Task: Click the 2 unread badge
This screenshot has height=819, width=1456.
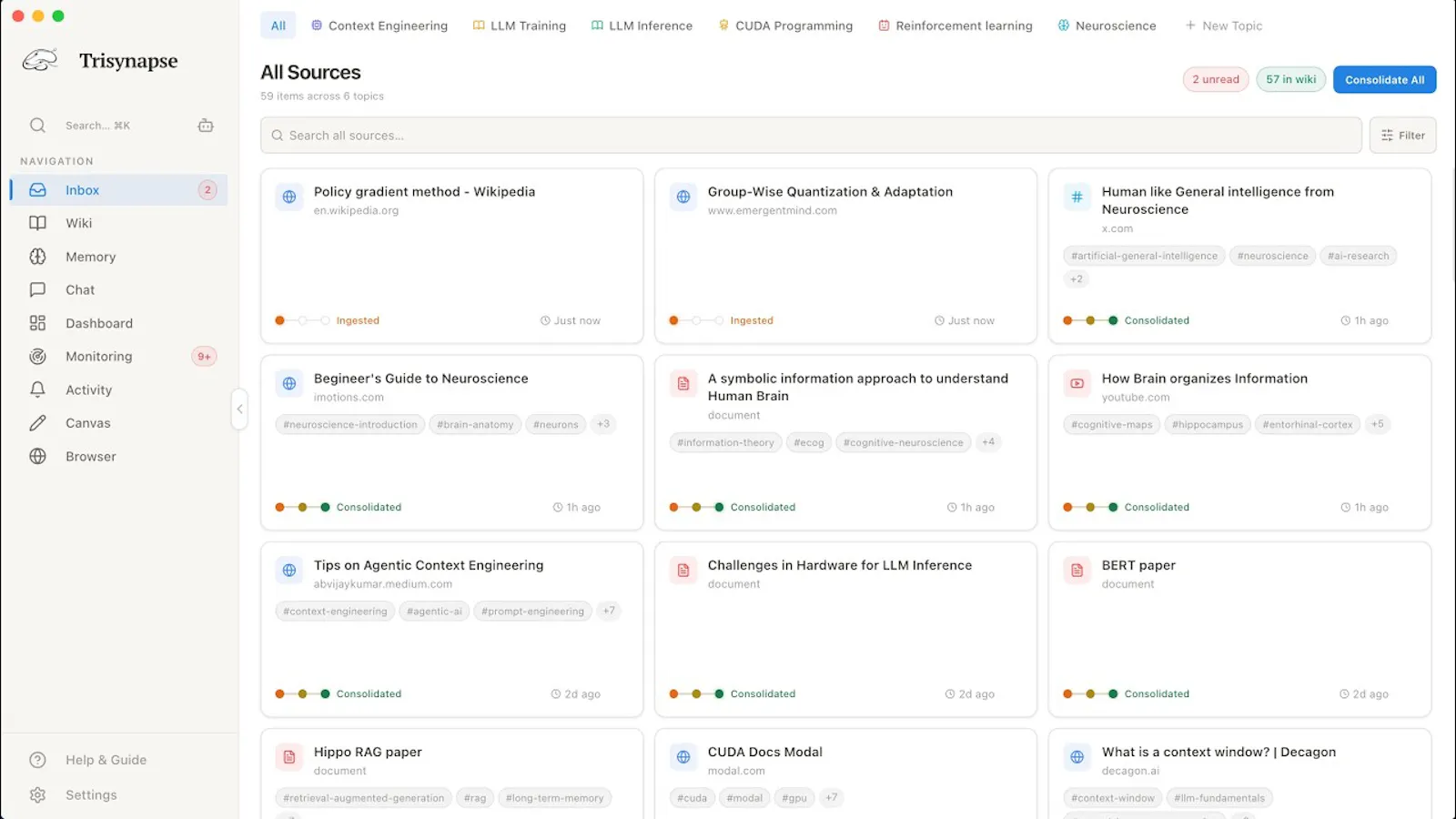Action: 1216,80
